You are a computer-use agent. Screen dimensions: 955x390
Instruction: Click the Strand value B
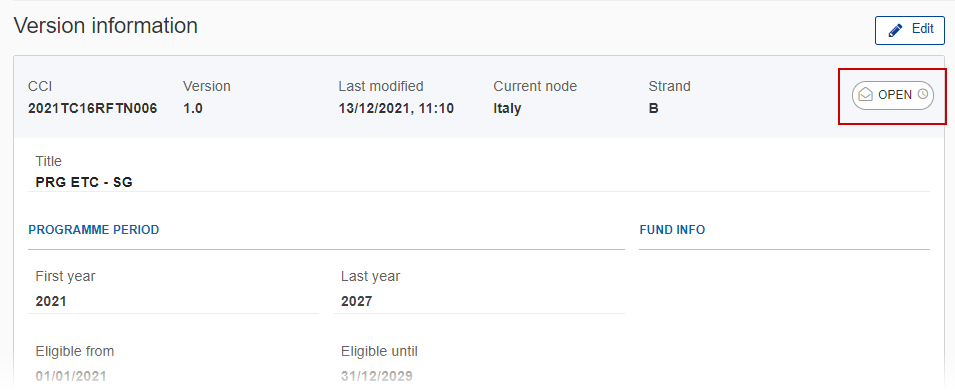654,109
